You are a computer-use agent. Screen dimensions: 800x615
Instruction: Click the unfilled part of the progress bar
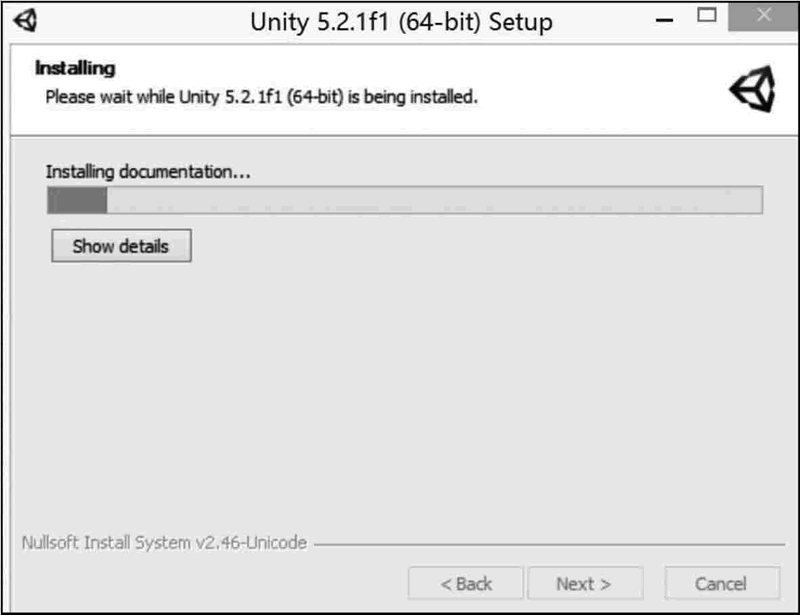pos(430,200)
